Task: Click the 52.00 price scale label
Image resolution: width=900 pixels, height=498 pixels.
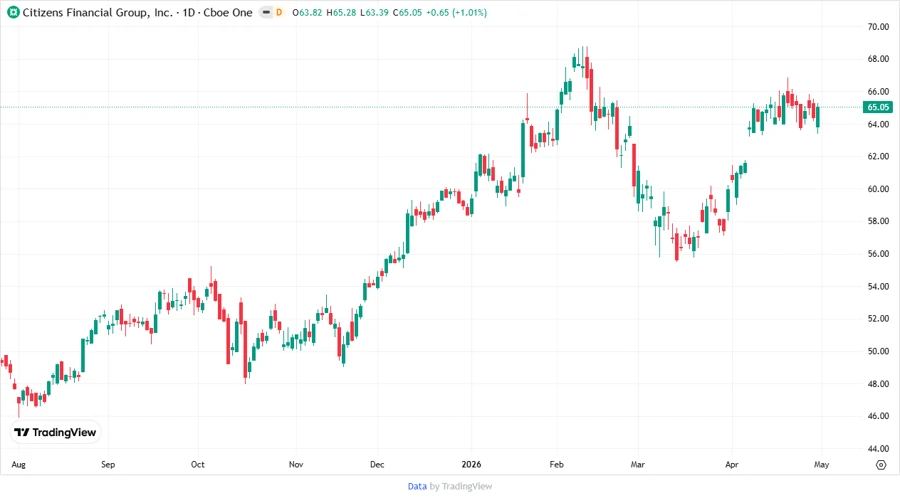Action: click(x=878, y=319)
